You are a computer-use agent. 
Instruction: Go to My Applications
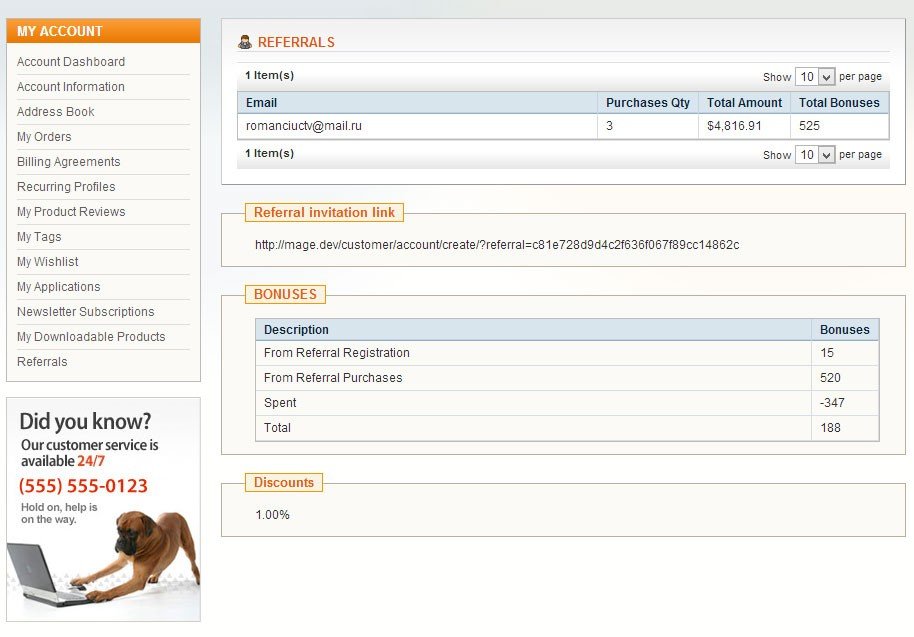pyautogui.click(x=58, y=287)
